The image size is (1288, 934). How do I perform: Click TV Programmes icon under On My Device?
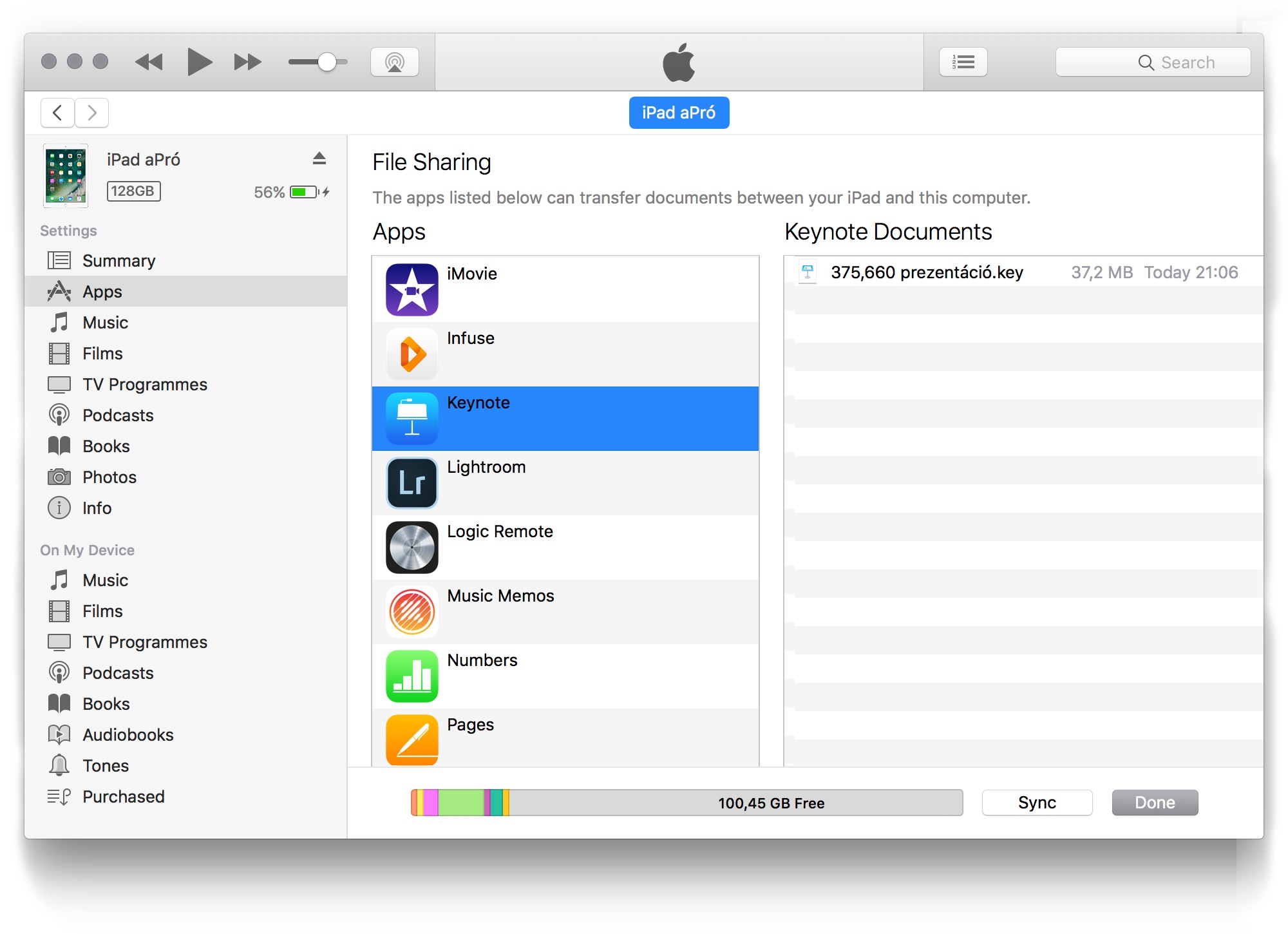point(59,642)
